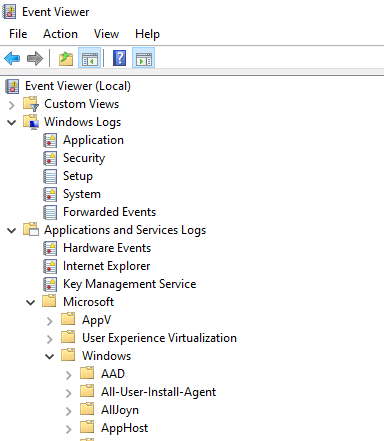Click the Custom Views filter folder icon
This screenshot has height=441, width=384.
pos(31,104)
